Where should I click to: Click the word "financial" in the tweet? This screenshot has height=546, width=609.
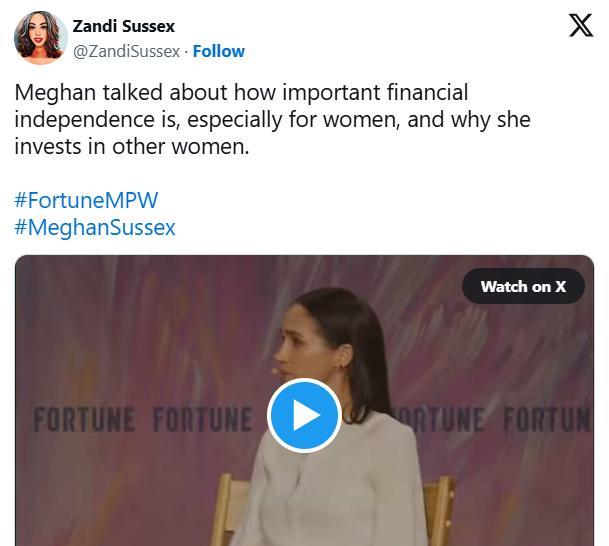[x=419, y=93]
